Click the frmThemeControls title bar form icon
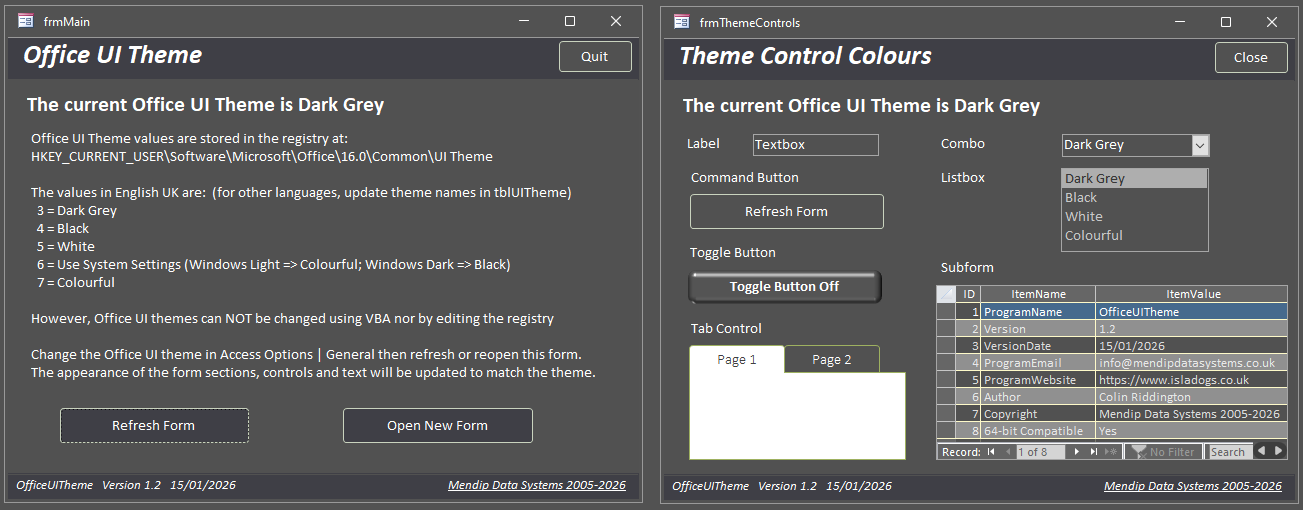 [x=682, y=22]
